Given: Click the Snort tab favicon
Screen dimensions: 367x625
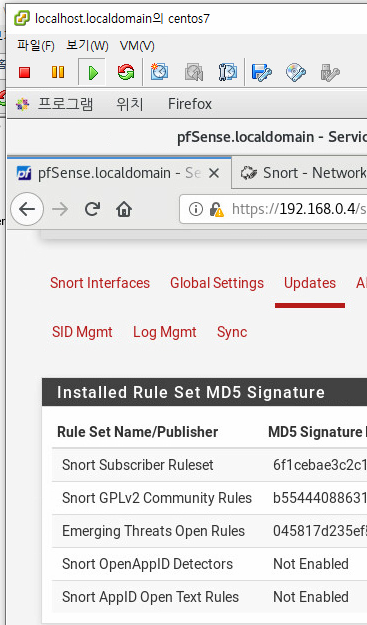Looking at the screenshot, I should point(249,173).
